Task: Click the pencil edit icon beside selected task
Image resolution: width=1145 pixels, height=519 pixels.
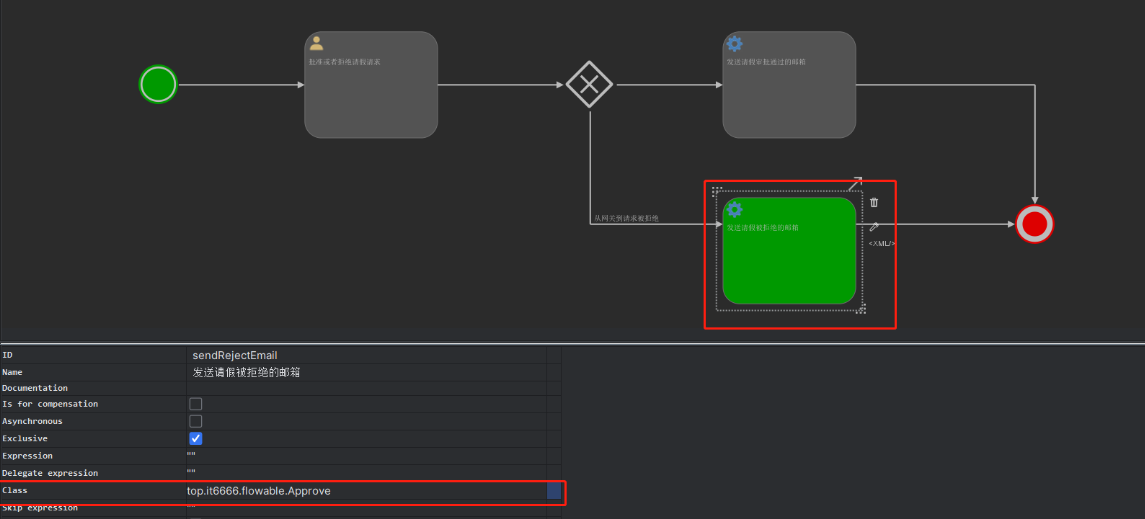Action: point(874,227)
